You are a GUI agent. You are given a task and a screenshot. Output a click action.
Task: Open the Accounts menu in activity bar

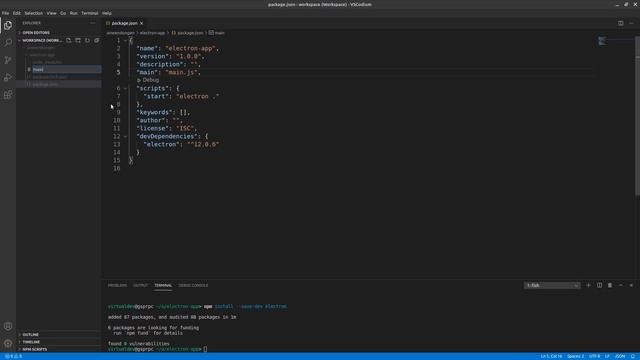coord(8,326)
